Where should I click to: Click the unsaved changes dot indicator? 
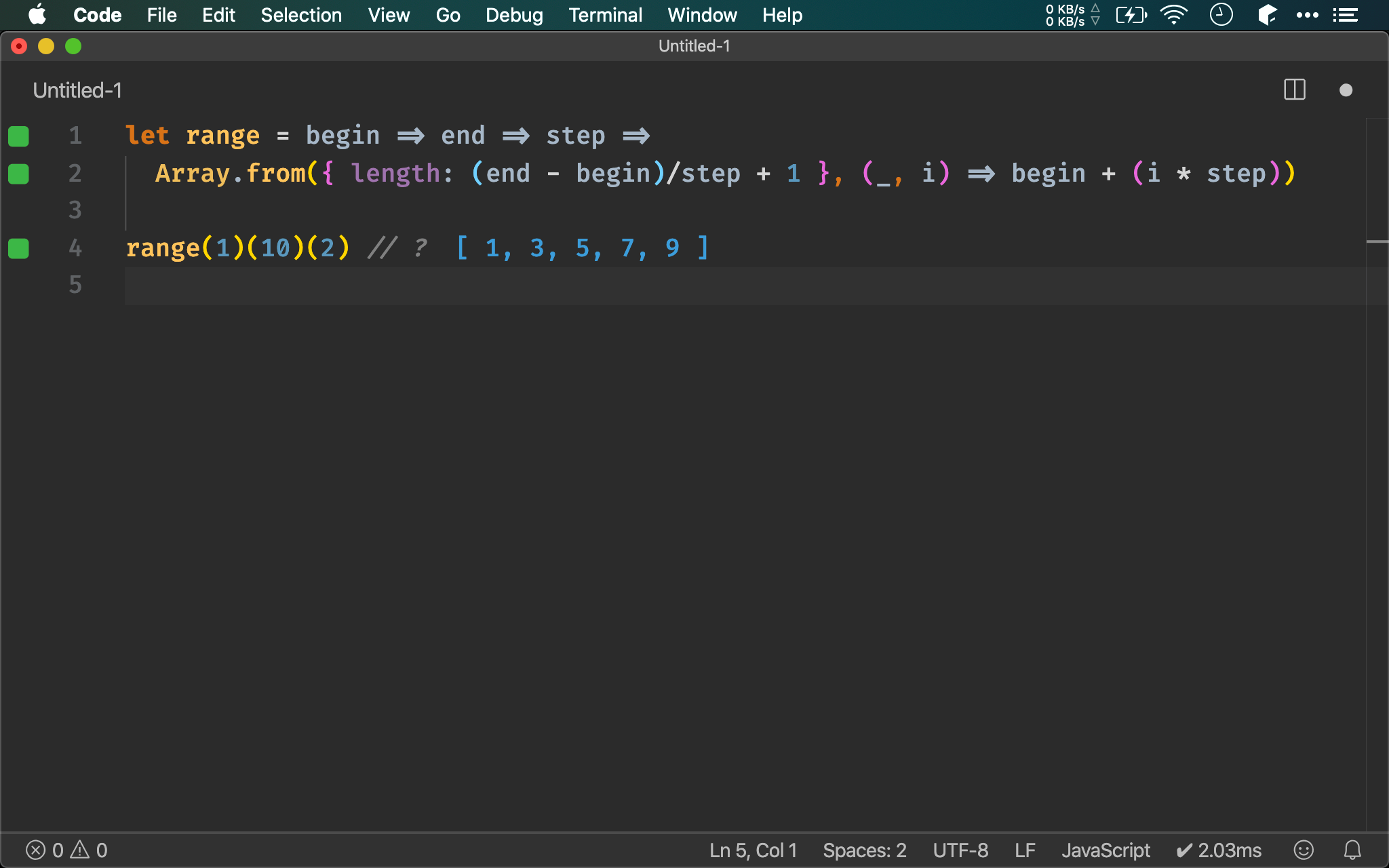pyautogui.click(x=1346, y=90)
